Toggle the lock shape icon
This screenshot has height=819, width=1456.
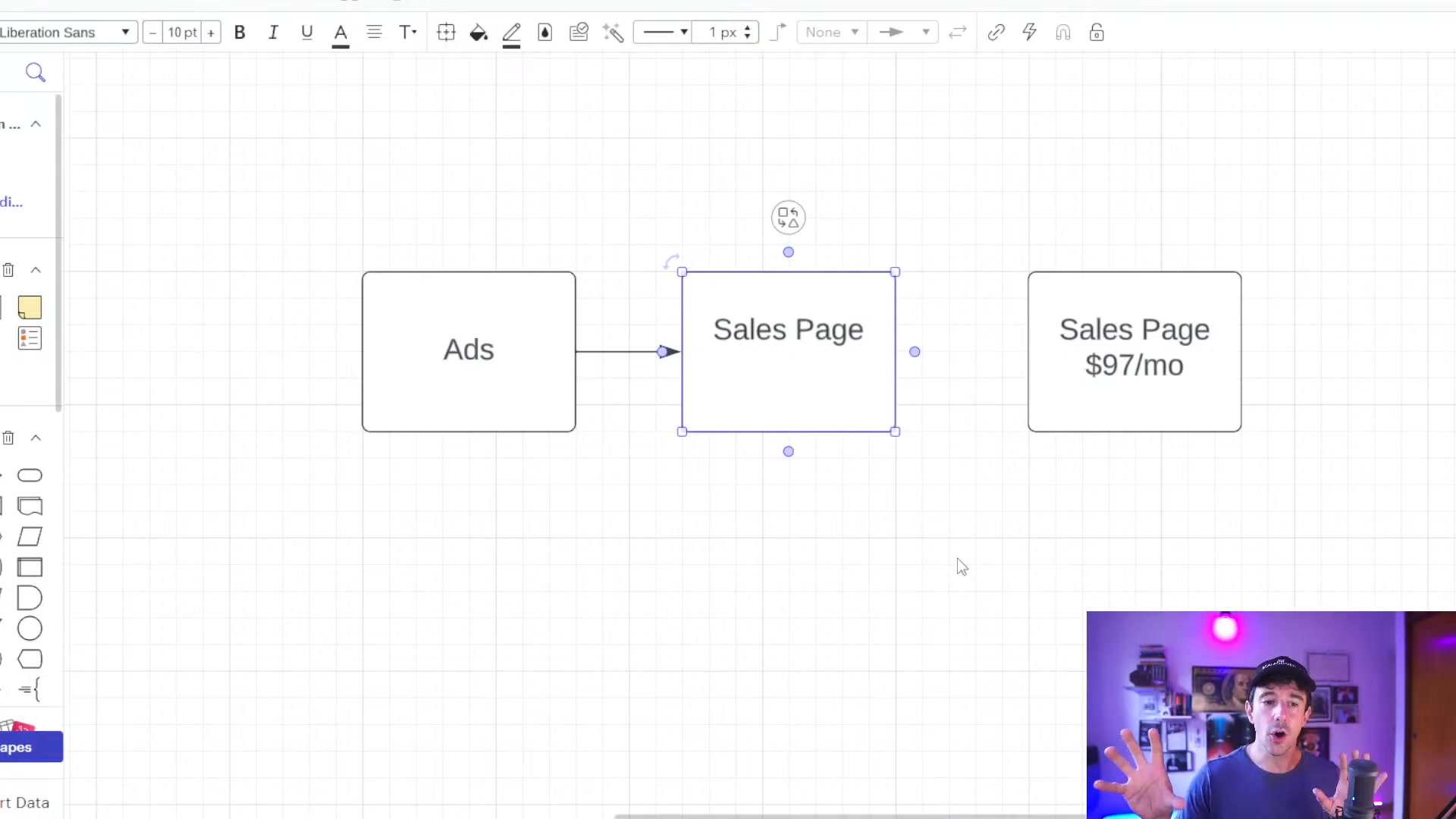[1097, 33]
